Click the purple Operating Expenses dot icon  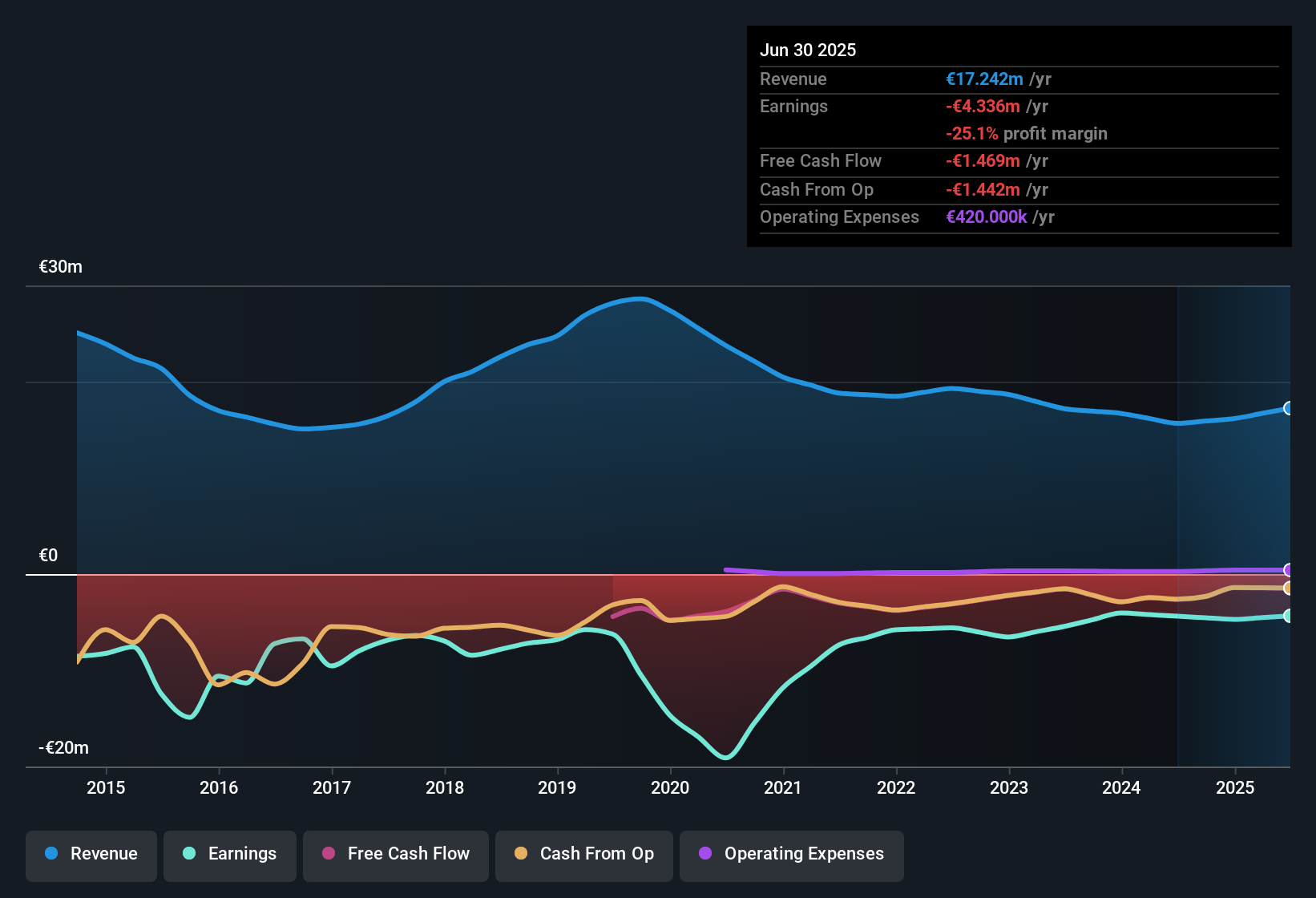point(704,855)
